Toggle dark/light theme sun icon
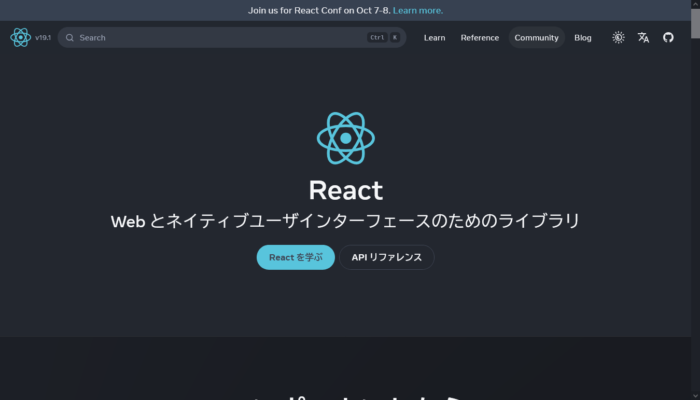 (x=618, y=38)
